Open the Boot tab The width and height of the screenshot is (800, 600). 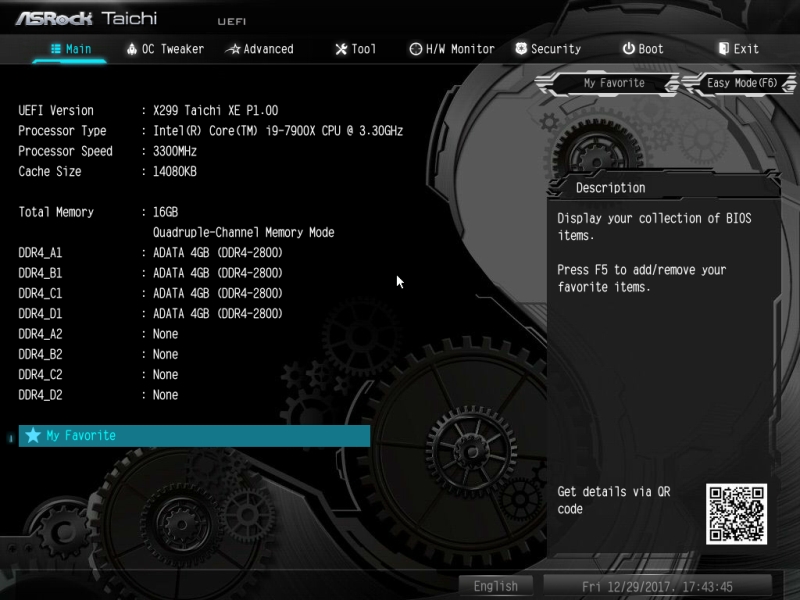(643, 49)
